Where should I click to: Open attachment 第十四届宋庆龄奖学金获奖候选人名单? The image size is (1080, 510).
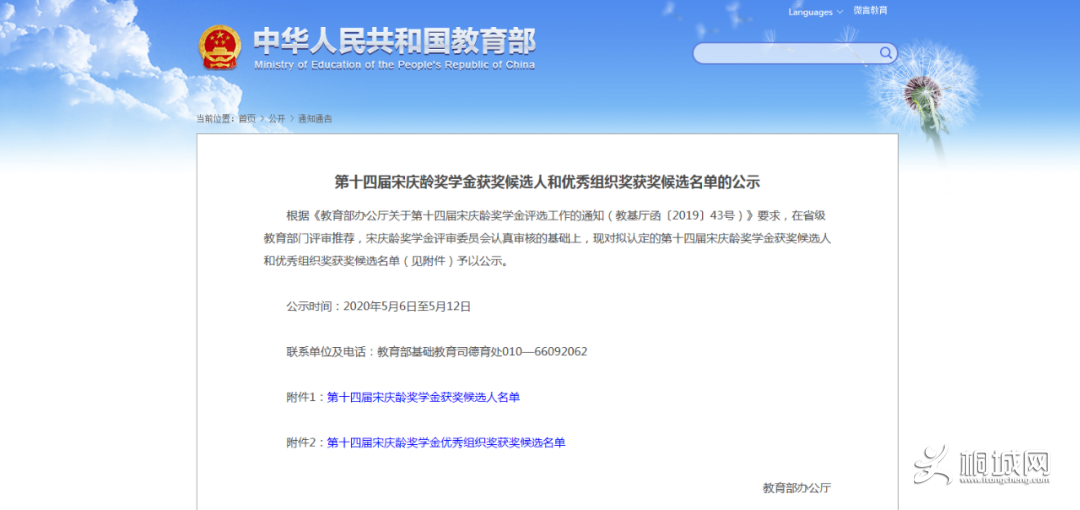coord(423,397)
